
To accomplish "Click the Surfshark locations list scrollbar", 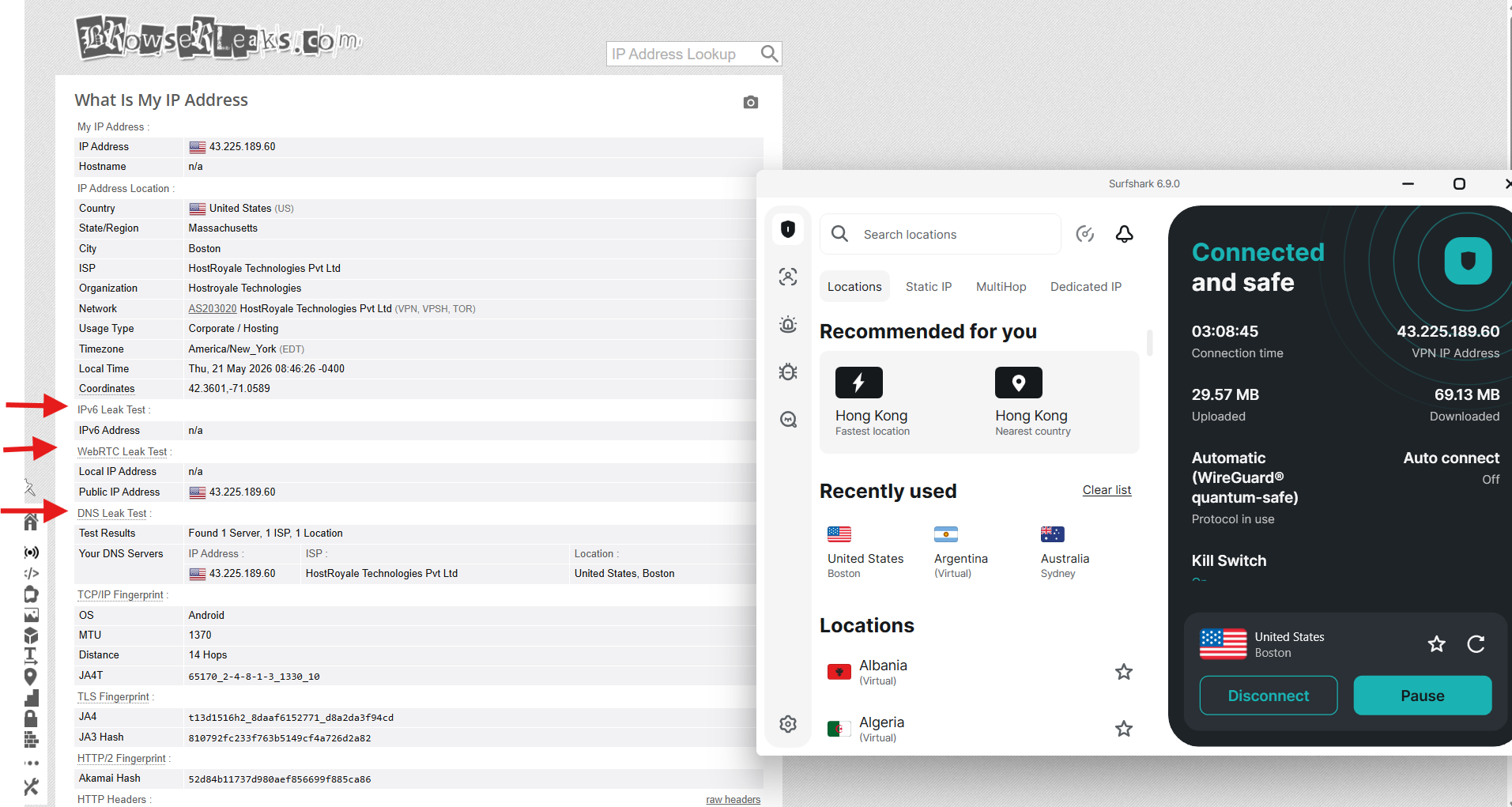I will pos(1149,343).
